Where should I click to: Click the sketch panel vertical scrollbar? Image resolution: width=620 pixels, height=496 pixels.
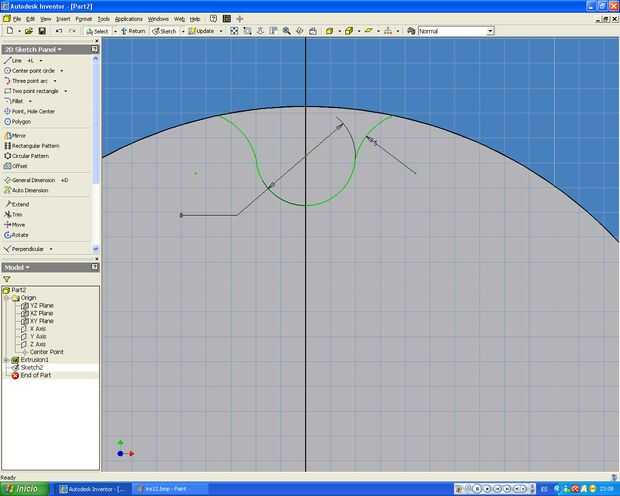(95, 154)
